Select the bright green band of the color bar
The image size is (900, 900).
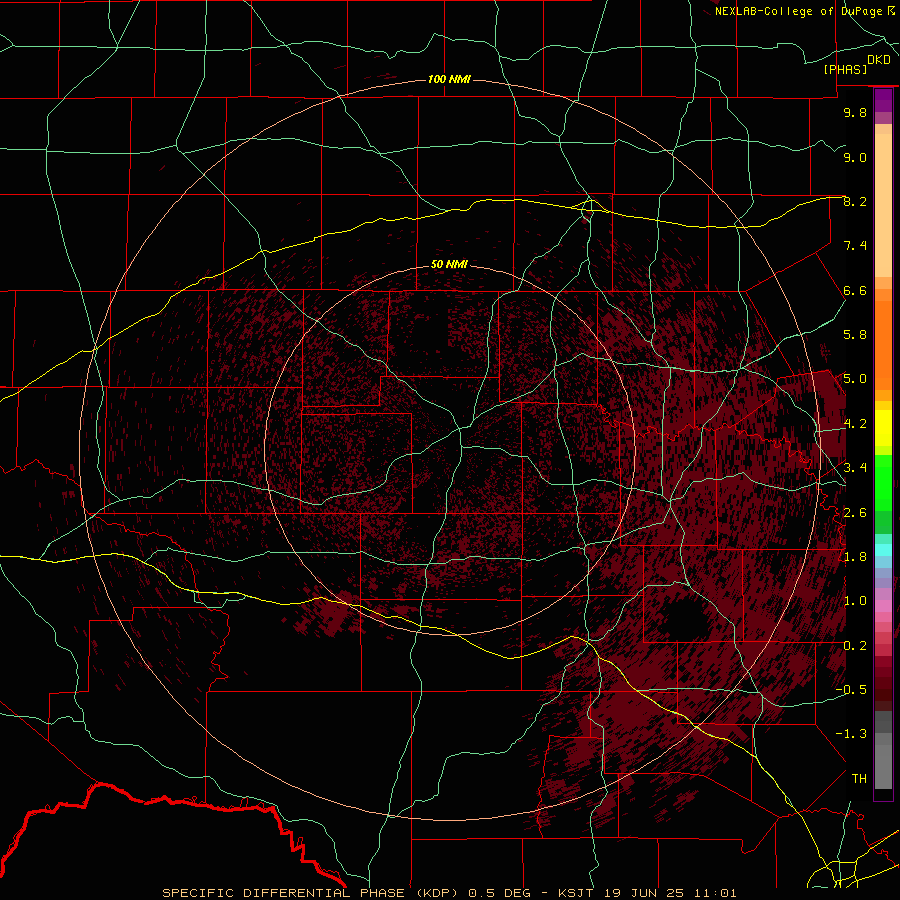tap(883, 483)
